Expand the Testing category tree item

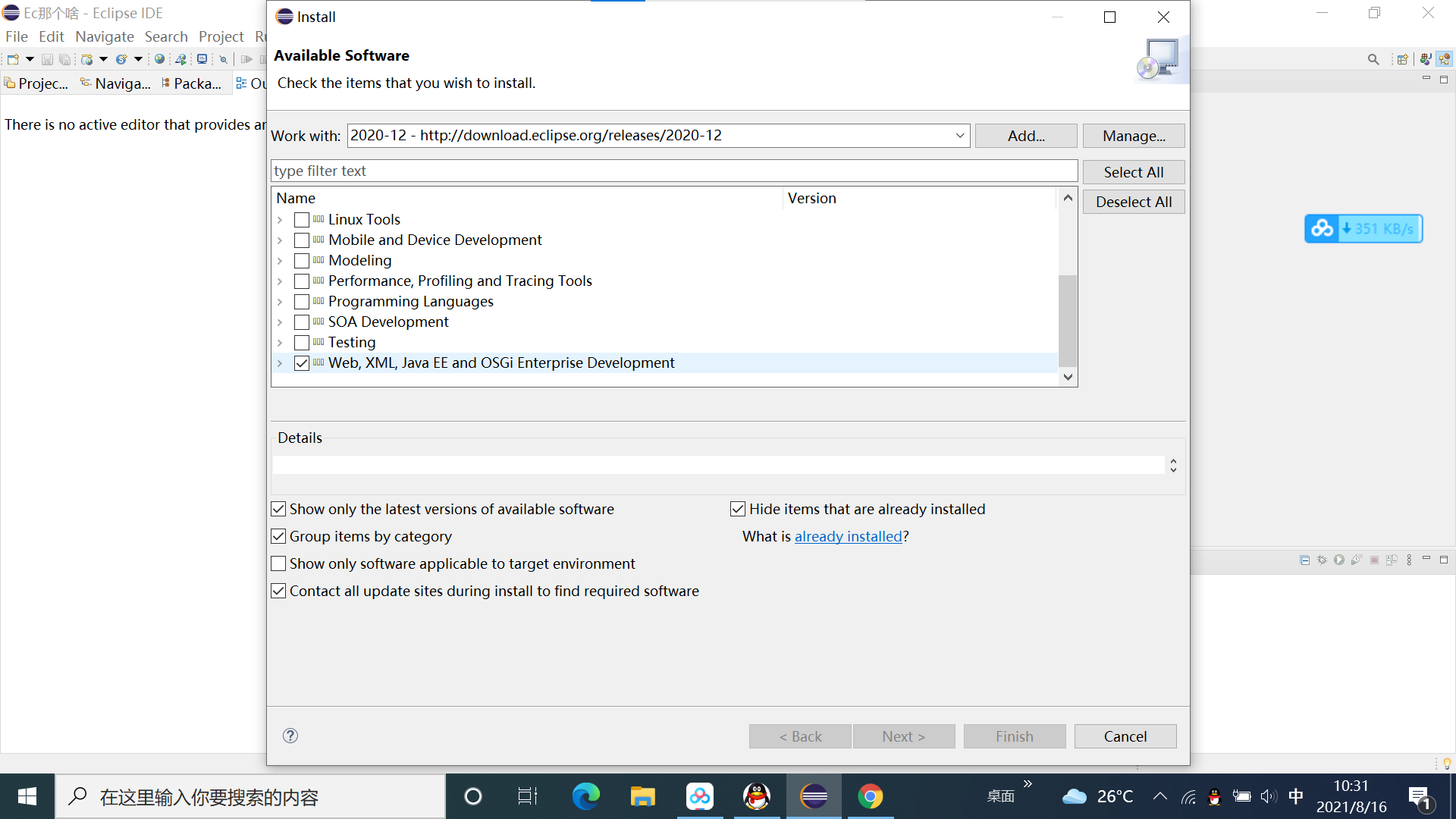click(x=281, y=342)
